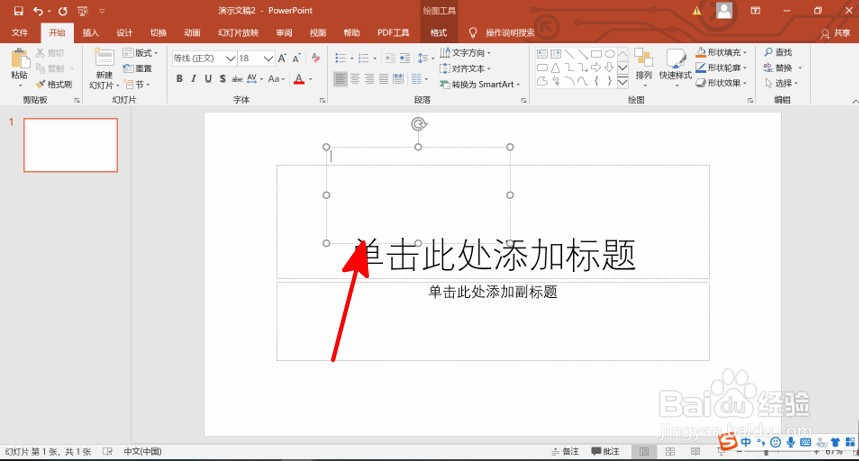Click the New Slide (新建幻灯片) icon
This screenshot has width=859, height=461.
click(x=104, y=58)
